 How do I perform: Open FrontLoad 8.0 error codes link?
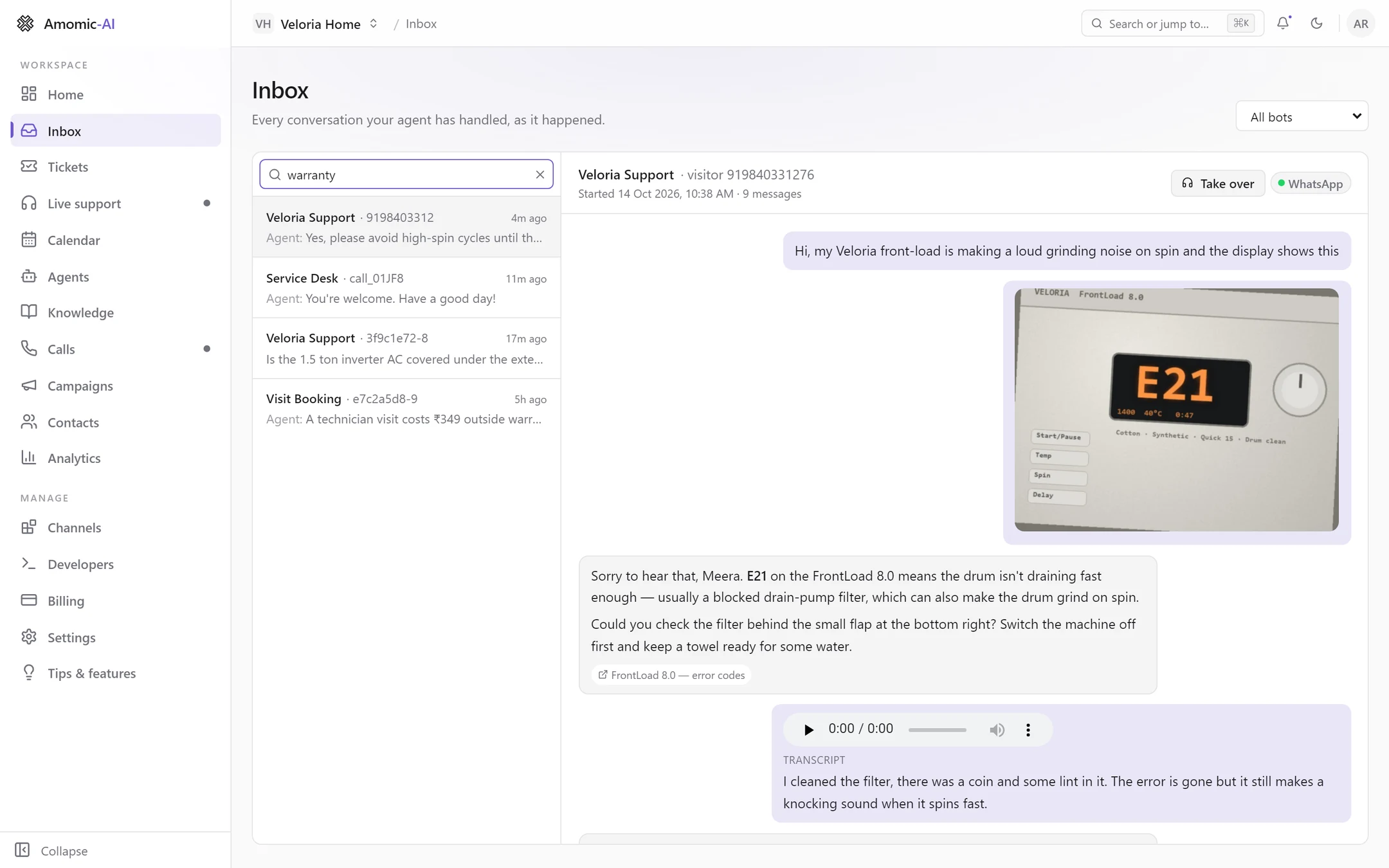(671, 675)
